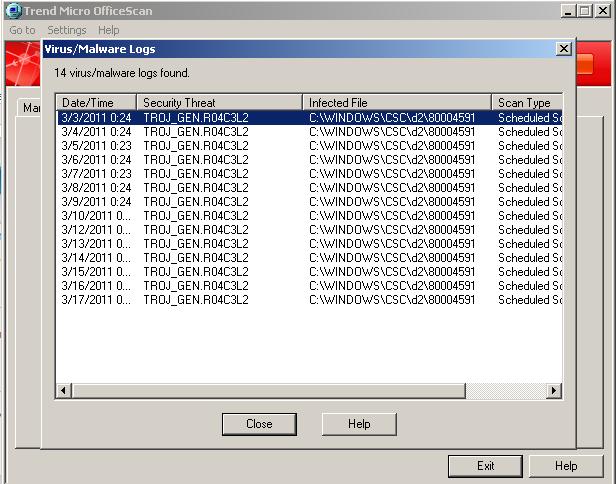The image size is (616, 484).
Task: Sort by Security Threat column header
Action: (220, 103)
